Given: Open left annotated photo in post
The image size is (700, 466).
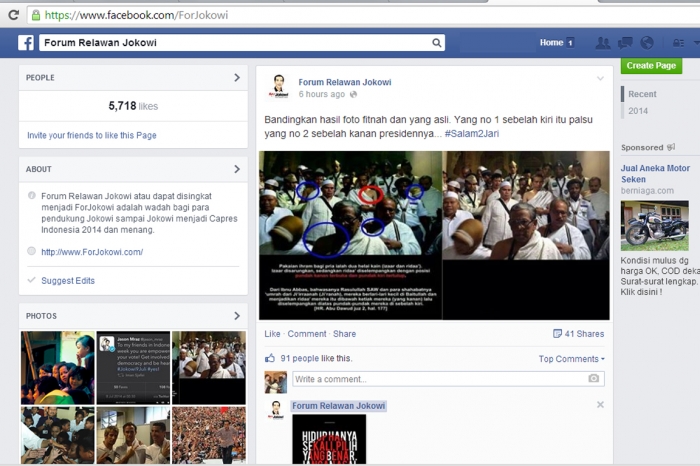Looking at the screenshot, I should [x=350, y=235].
